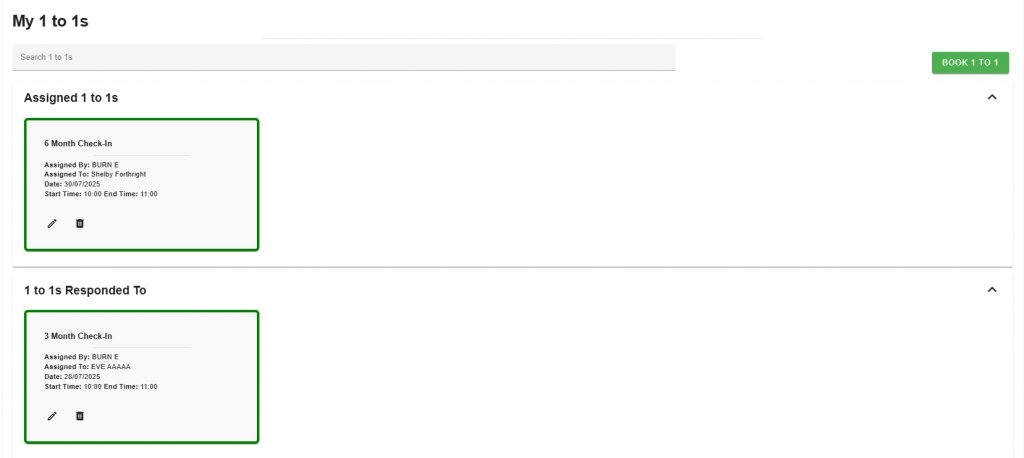This screenshot has width=1024, height=458.
Task: Focus the Search 1 to 1s field
Action: pyautogui.click(x=343, y=58)
